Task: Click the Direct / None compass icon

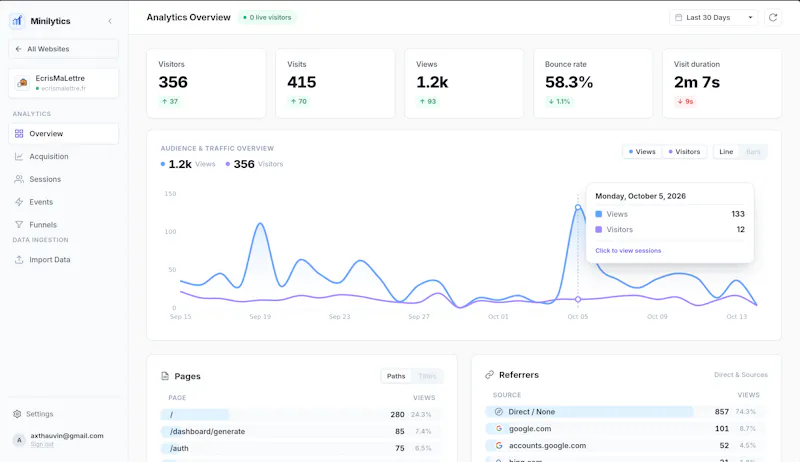Action: point(498,412)
